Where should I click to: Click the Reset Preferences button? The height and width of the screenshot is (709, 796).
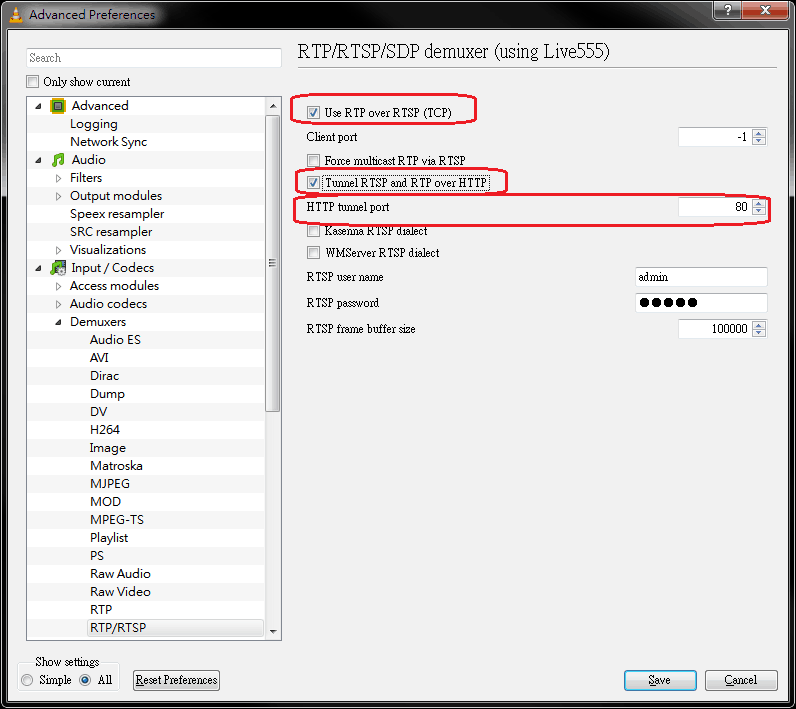[x=176, y=680]
